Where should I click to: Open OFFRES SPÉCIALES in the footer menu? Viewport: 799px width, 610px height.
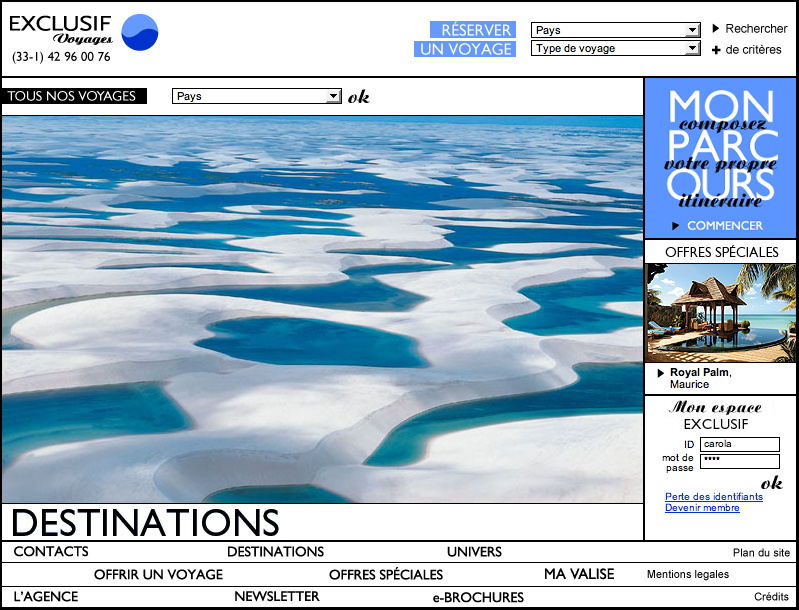tap(386, 574)
